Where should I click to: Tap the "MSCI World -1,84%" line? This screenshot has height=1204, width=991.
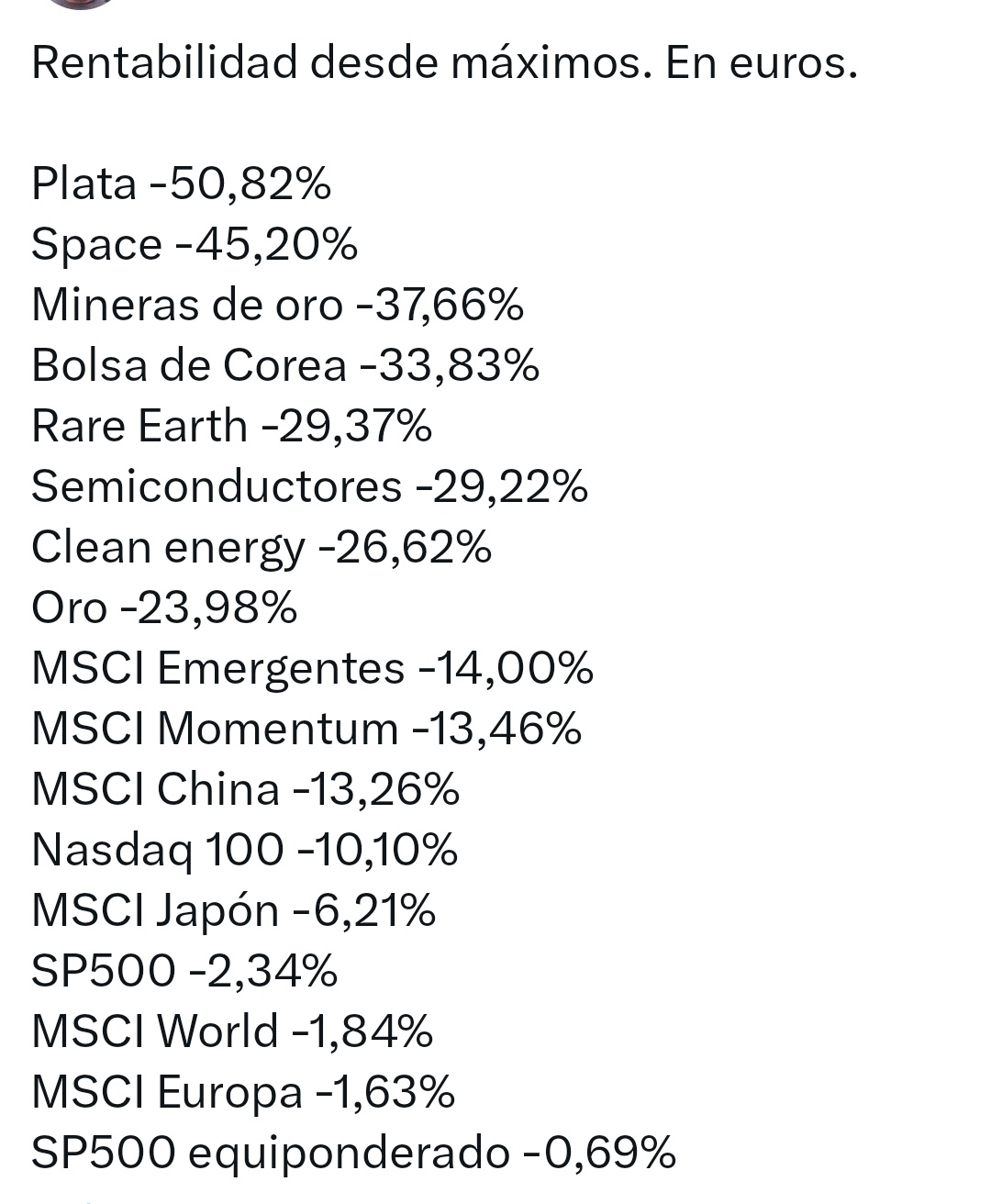[232, 1031]
